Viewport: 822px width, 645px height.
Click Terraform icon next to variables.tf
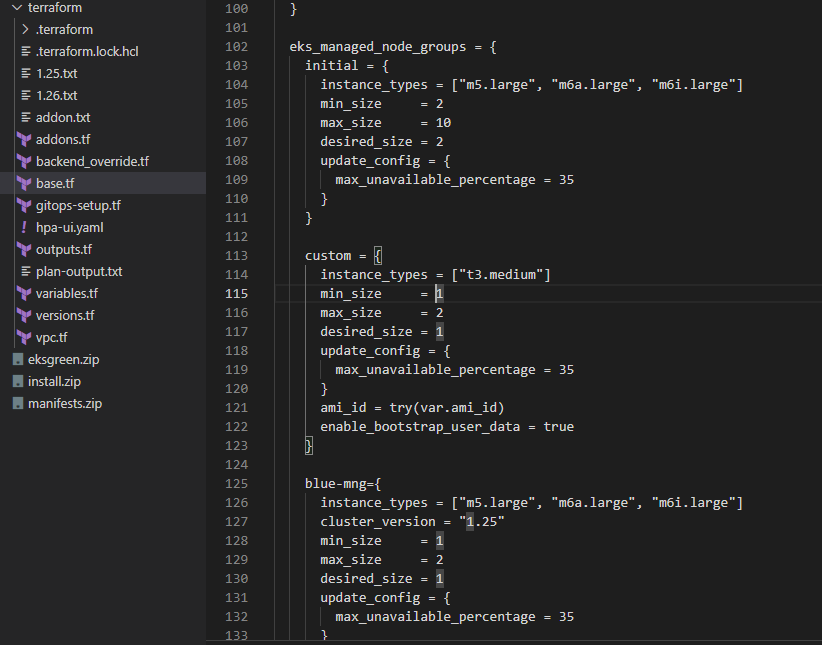coord(24,294)
